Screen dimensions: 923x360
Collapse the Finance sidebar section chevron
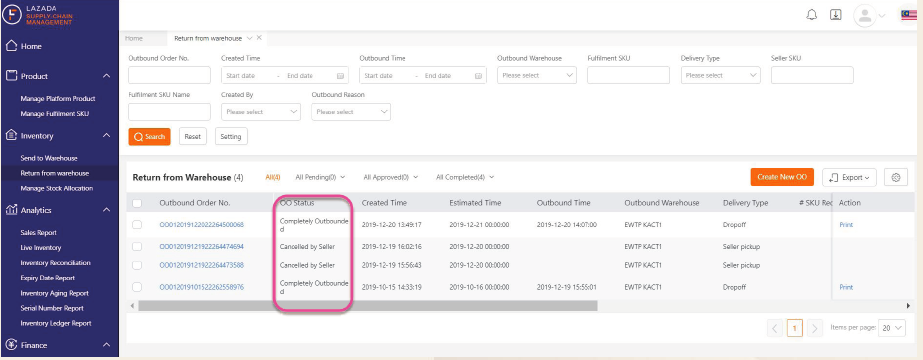107,345
